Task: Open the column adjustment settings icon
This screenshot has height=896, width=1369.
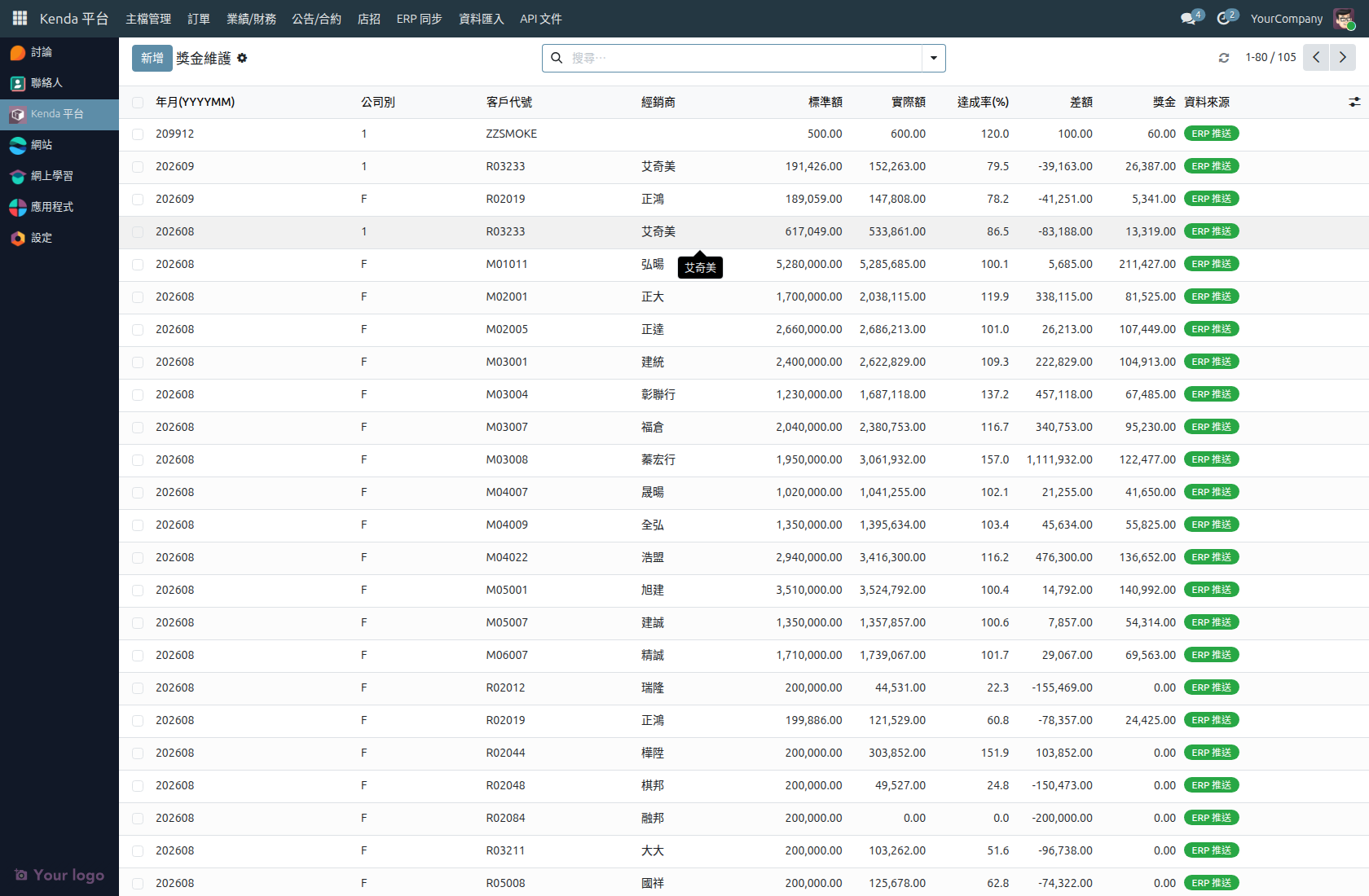Action: pos(1354,102)
